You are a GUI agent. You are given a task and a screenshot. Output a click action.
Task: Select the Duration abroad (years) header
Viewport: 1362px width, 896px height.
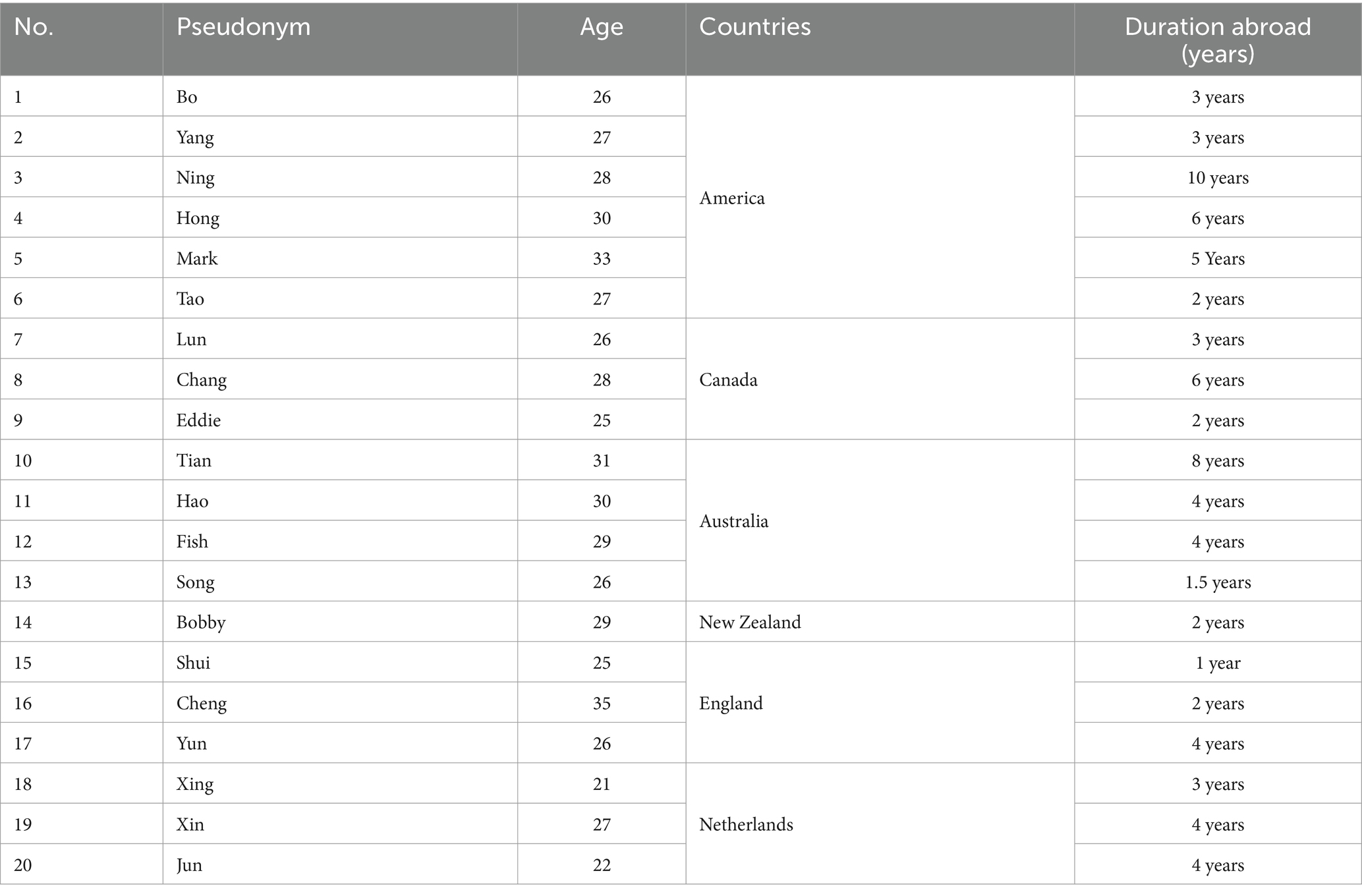tap(1218, 38)
